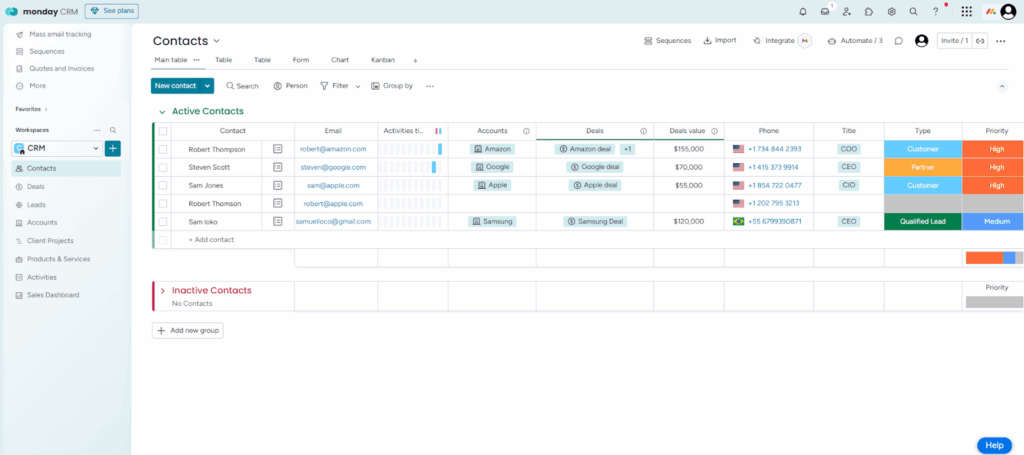
Task: Expand the Inactive Contacts group
Action: pyautogui.click(x=162, y=291)
